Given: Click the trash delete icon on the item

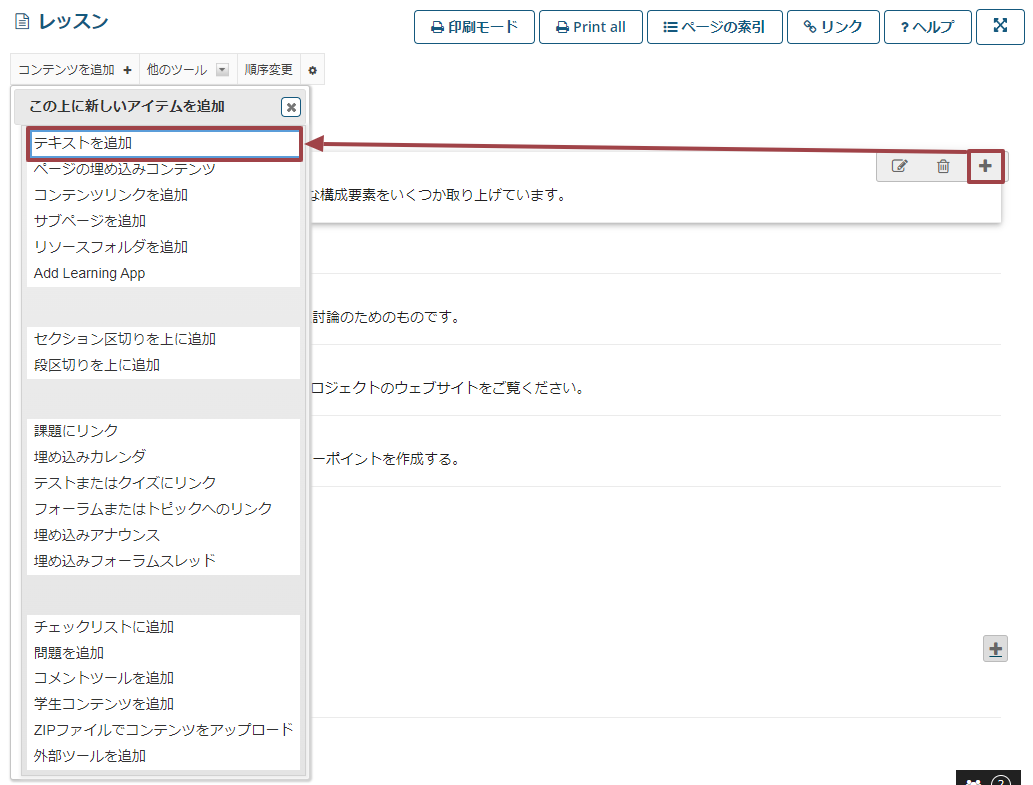Looking at the screenshot, I should 943,166.
